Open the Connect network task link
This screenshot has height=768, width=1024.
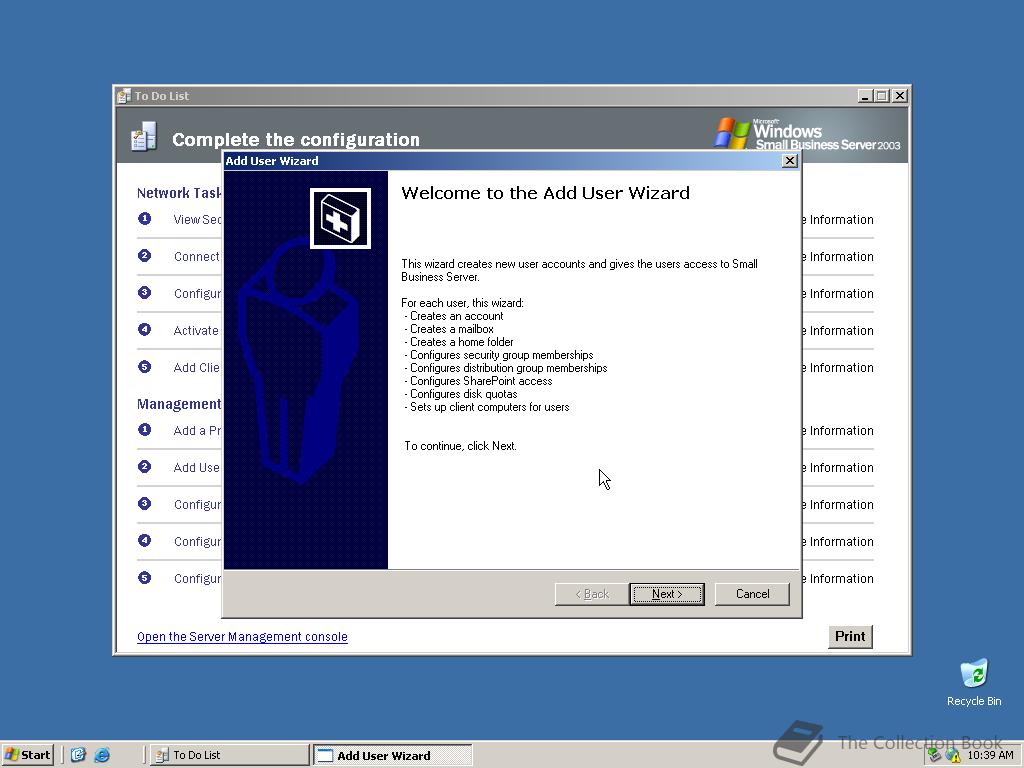click(197, 257)
